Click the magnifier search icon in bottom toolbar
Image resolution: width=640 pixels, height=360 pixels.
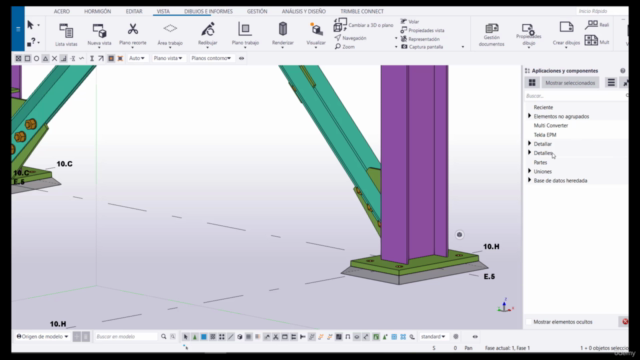pyautogui.click(x=164, y=337)
